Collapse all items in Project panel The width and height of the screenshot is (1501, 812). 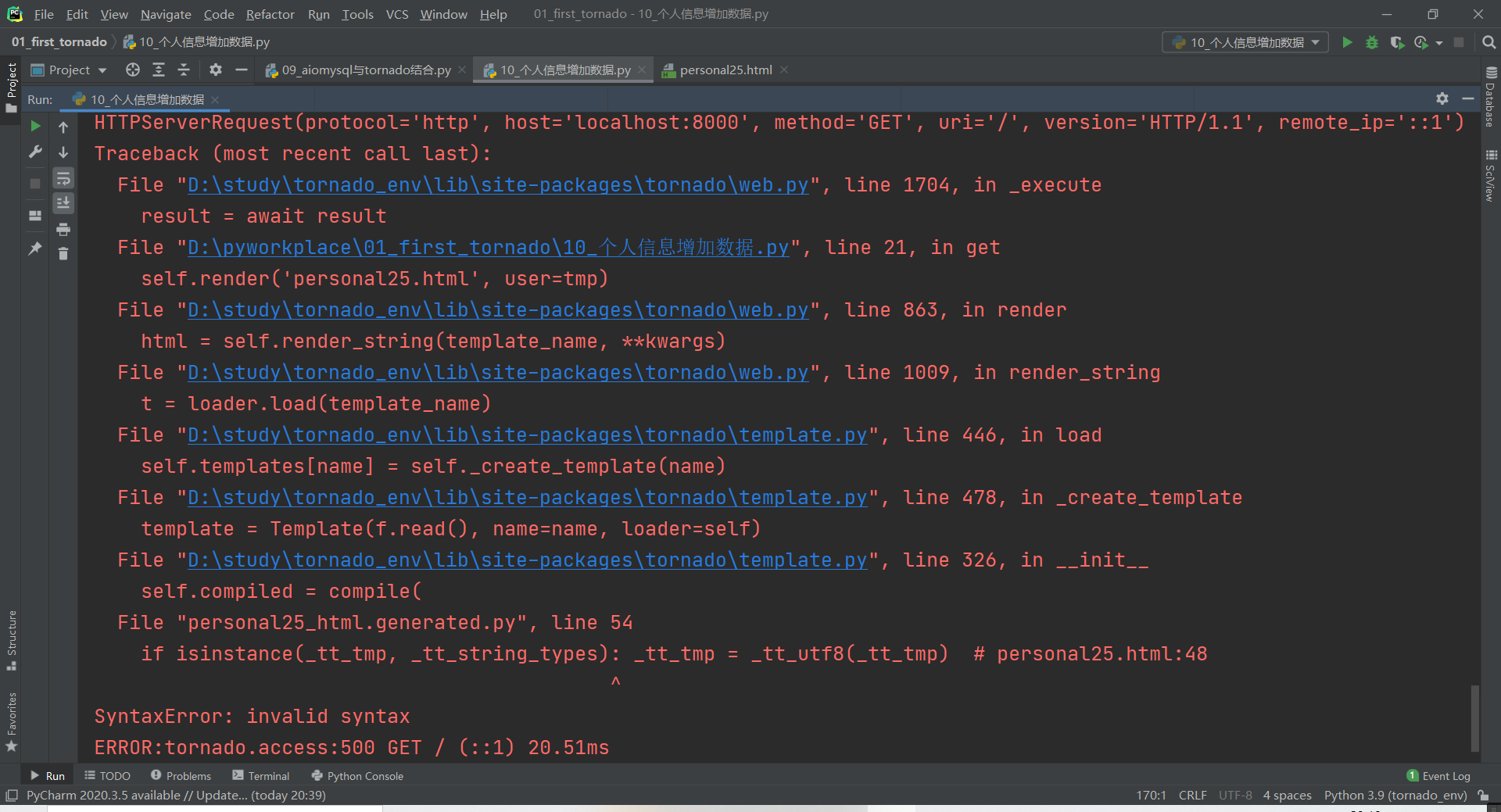184,70
